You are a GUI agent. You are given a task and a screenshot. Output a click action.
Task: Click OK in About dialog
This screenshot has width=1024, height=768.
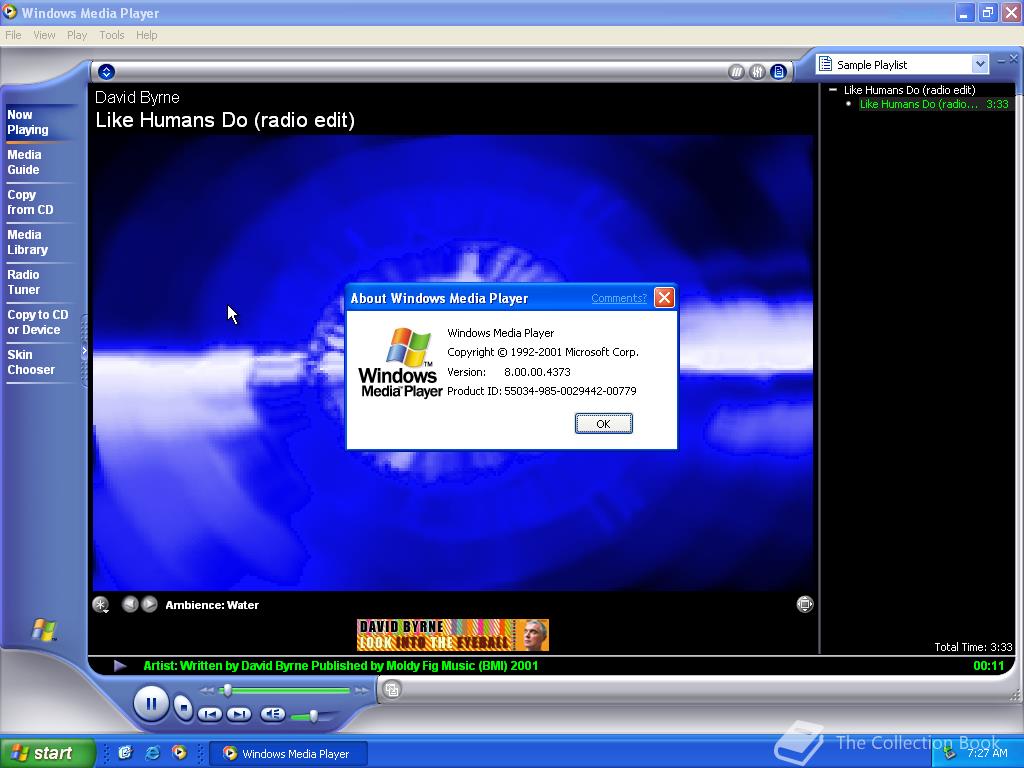603,424
